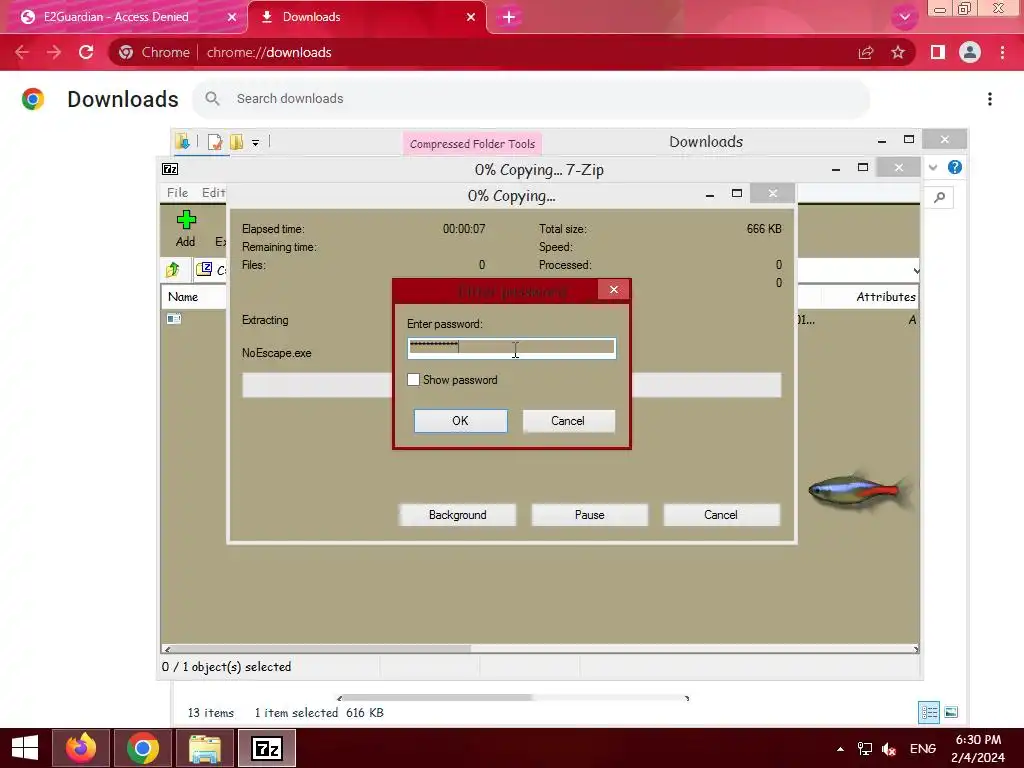Open Chrome main three-dot menu

(x=1002, y=52)
